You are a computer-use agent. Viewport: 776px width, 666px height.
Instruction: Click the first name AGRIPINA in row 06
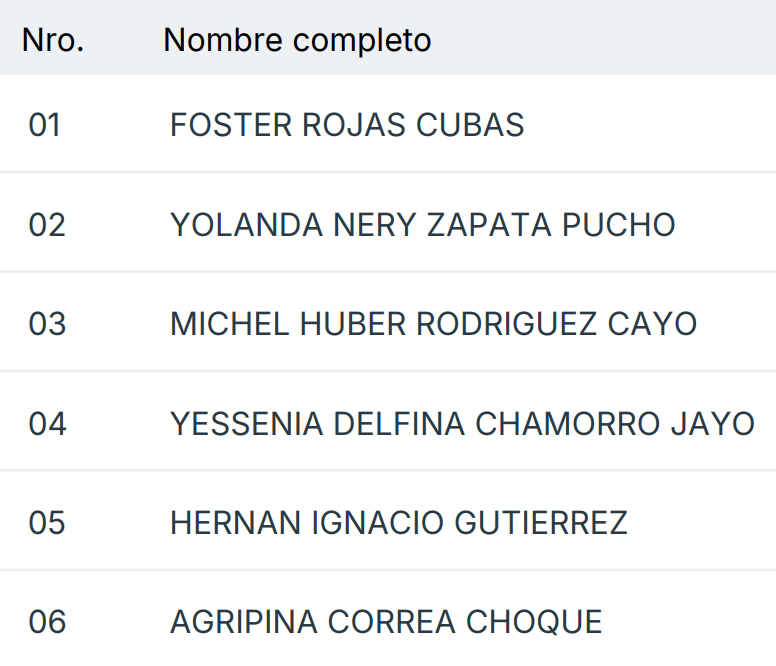[243, 622]
